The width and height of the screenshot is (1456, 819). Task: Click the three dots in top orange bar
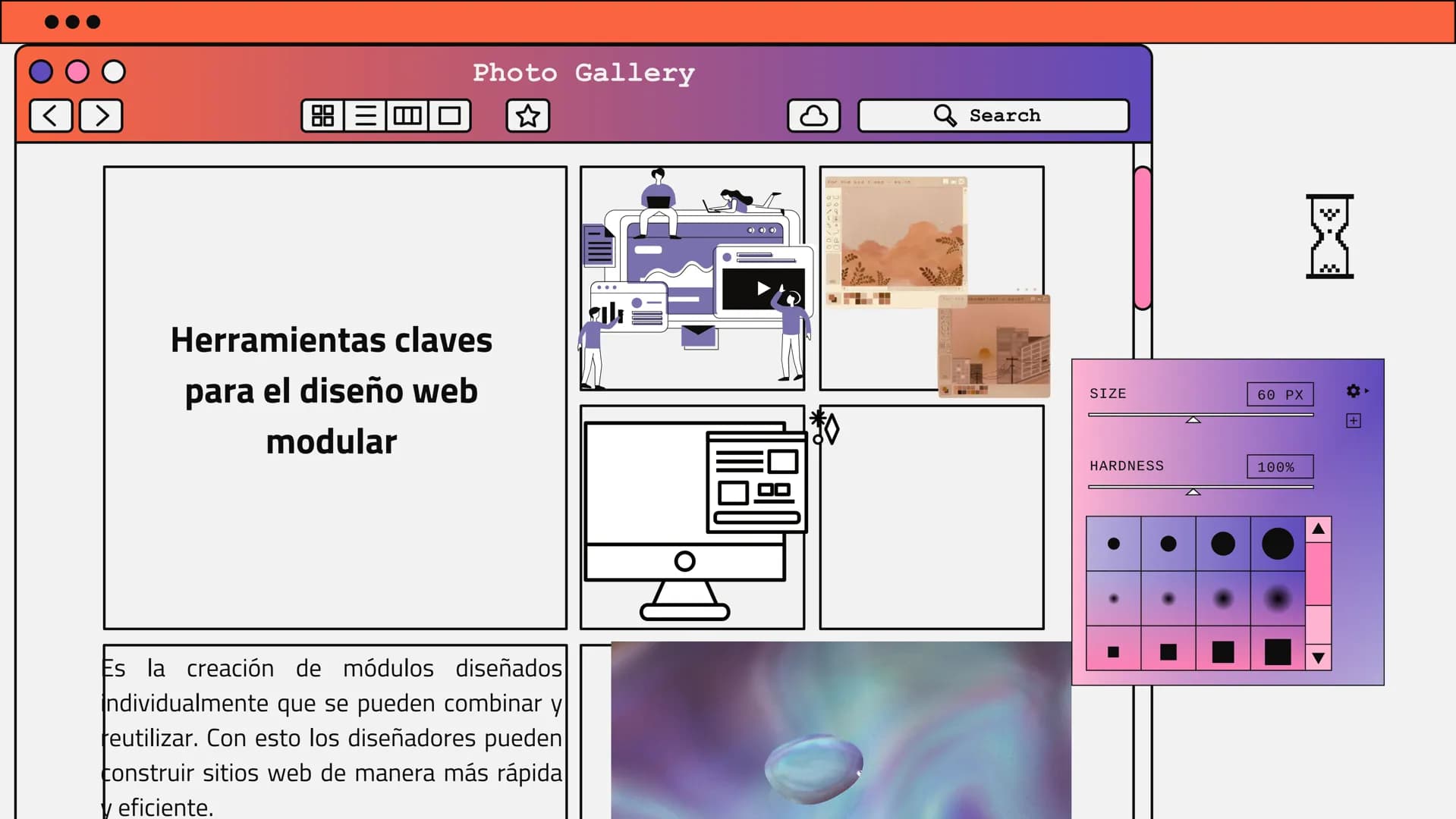pyautogui.click(x=72, y=22)
